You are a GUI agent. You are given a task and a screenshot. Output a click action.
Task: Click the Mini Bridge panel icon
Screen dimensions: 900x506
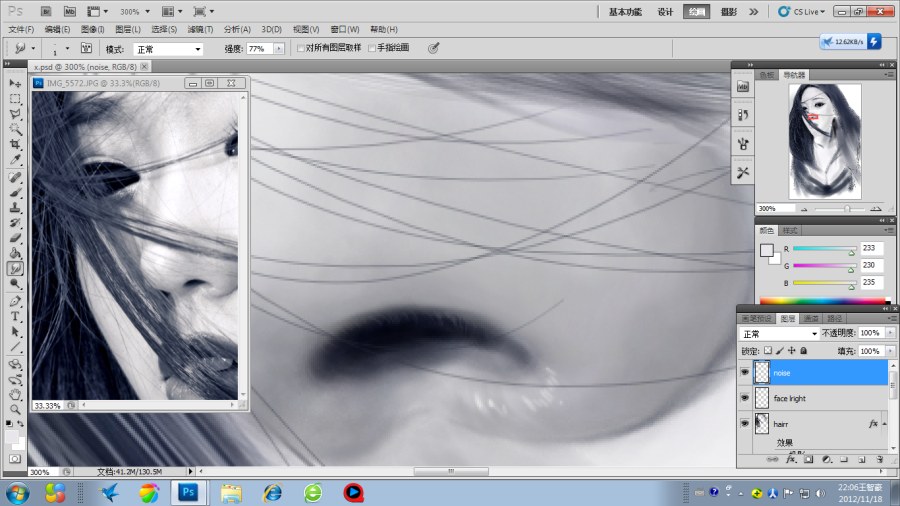click(x=743, y=86)
